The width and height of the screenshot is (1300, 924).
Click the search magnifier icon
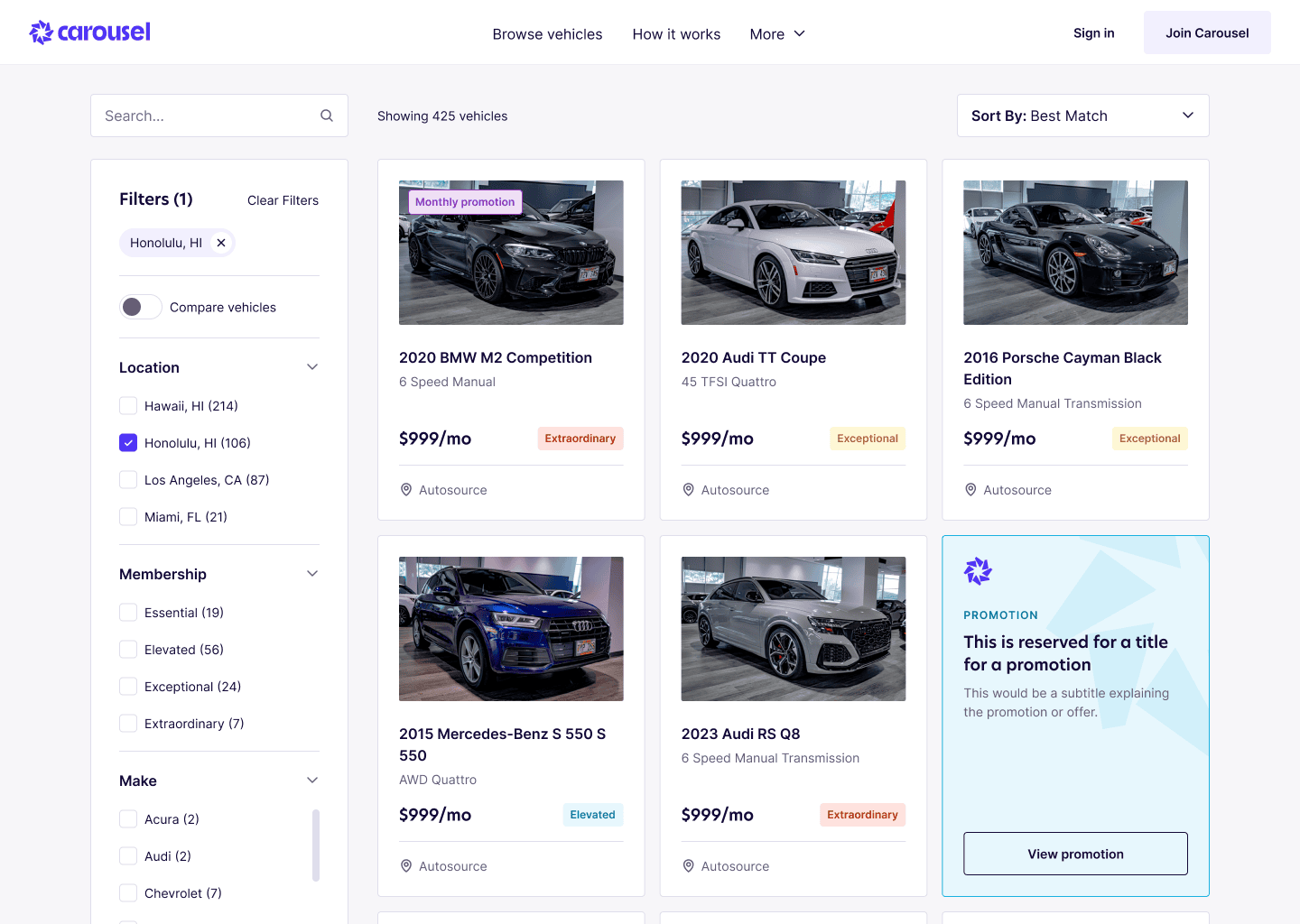point(327,115)
